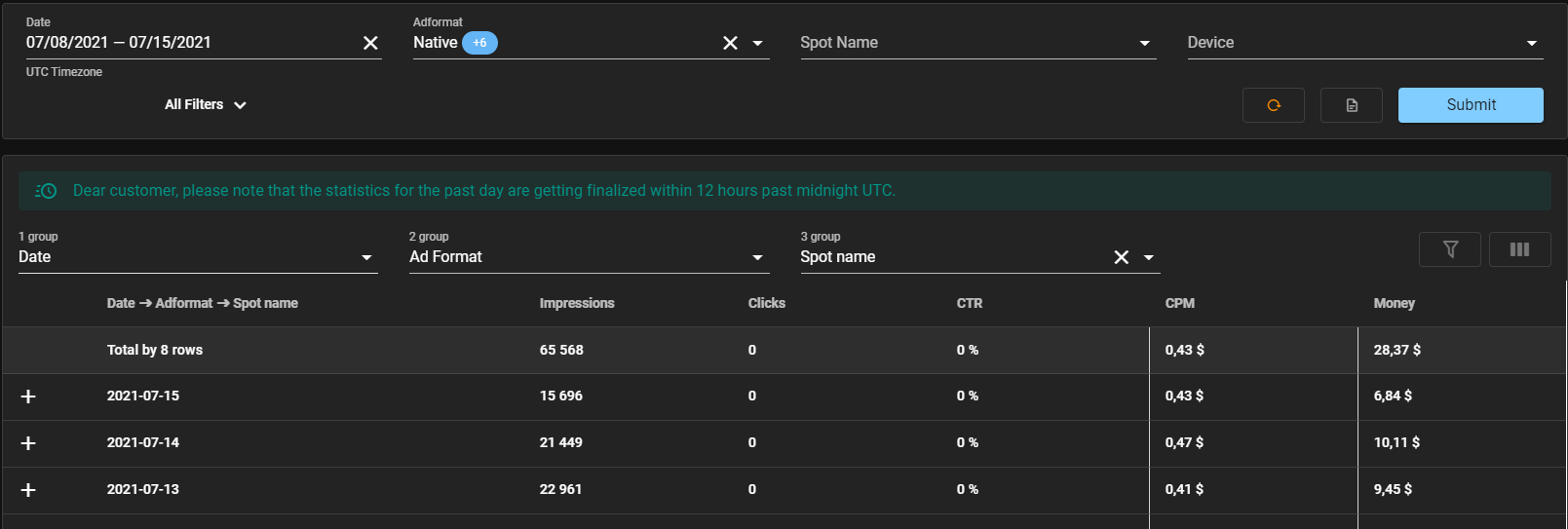Remove the Spot name group with X
This screenshot has height=529, width=1568.
(1121, 257)
